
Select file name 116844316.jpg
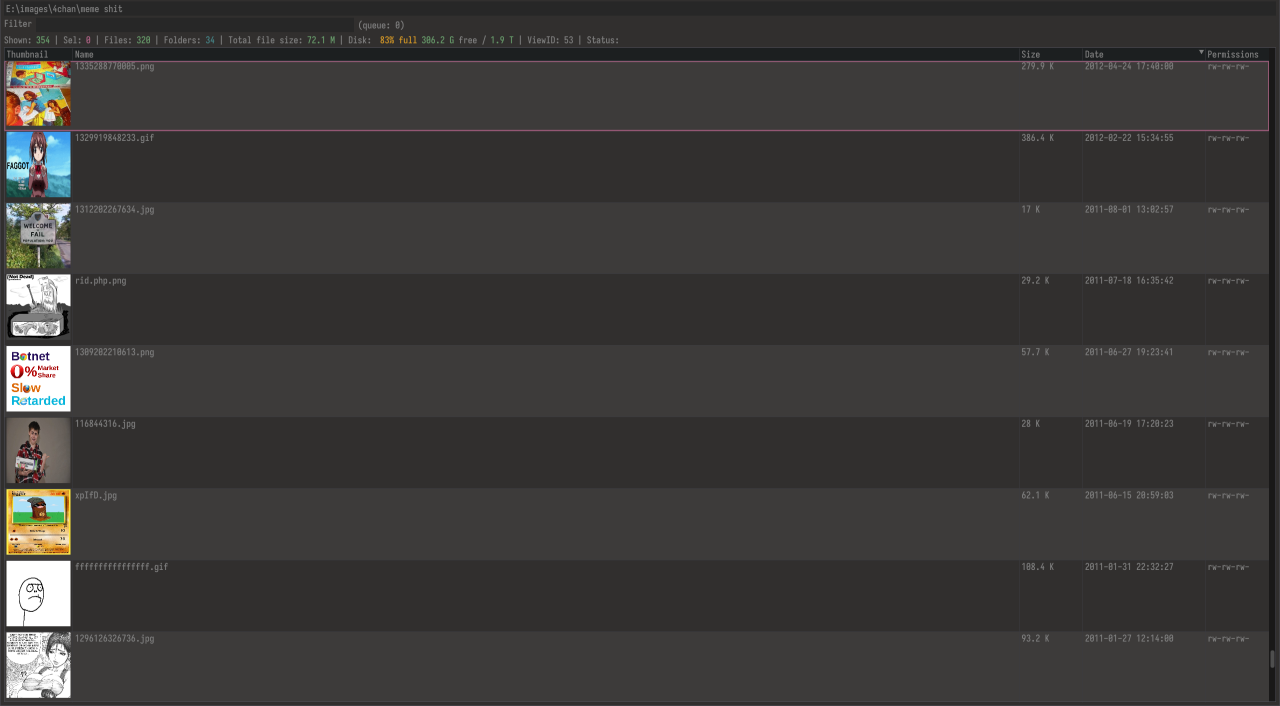[x=105, y=424]
